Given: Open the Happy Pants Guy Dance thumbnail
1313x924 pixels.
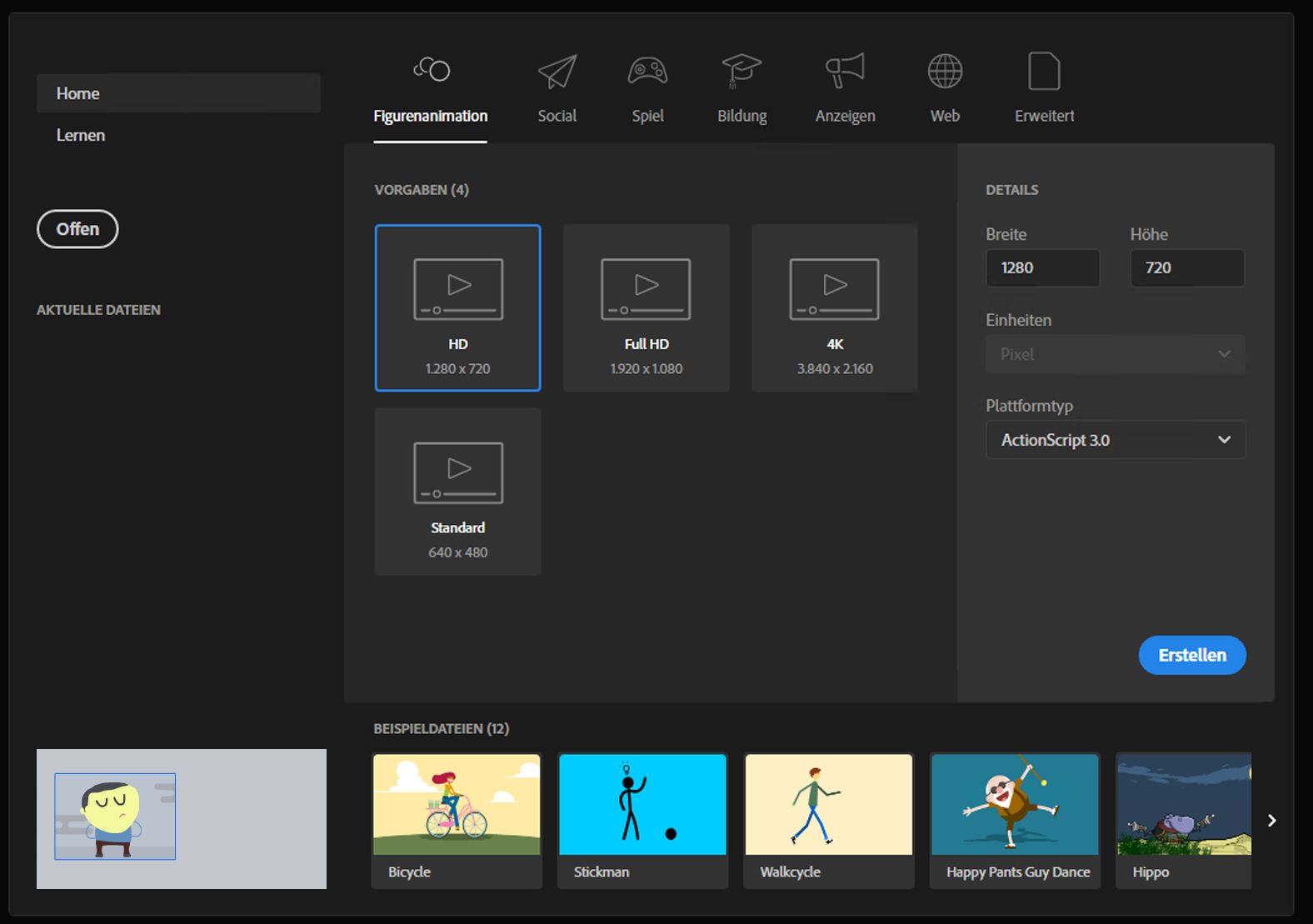Looking at the screenshot, I should coord(1015,805).
